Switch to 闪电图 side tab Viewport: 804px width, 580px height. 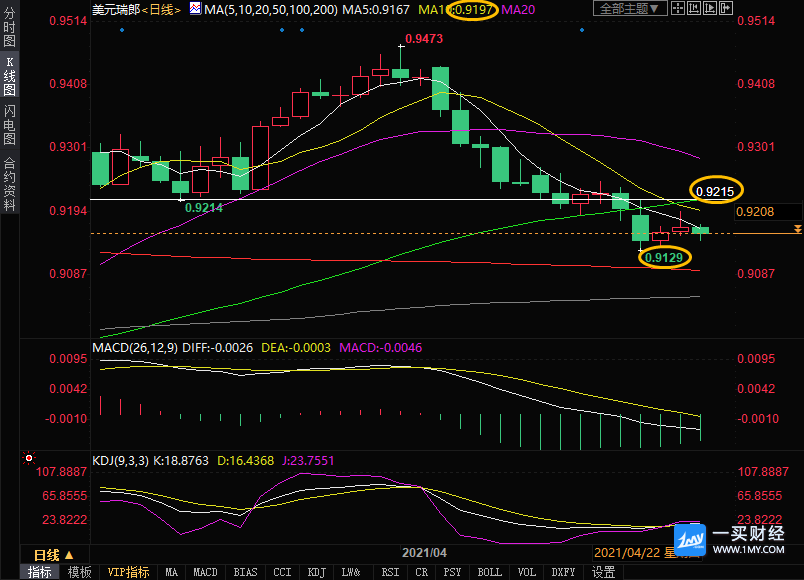pos(9,125)
